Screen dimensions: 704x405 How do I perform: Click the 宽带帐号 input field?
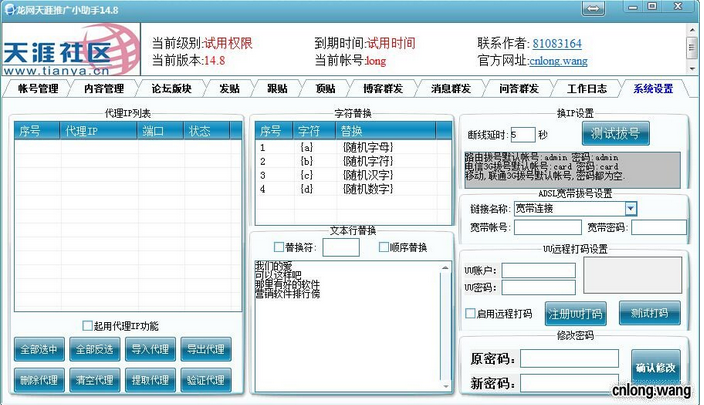click(548, 227)
